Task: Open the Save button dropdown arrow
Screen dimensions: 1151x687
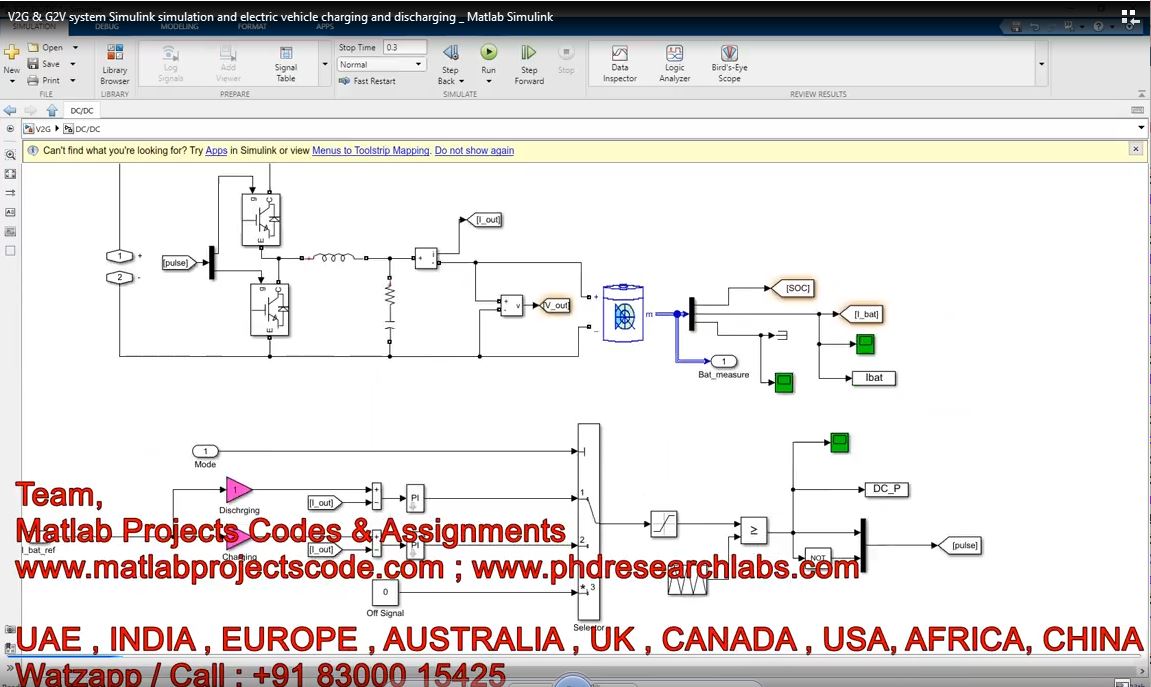Action: click(x=73, y=64)
